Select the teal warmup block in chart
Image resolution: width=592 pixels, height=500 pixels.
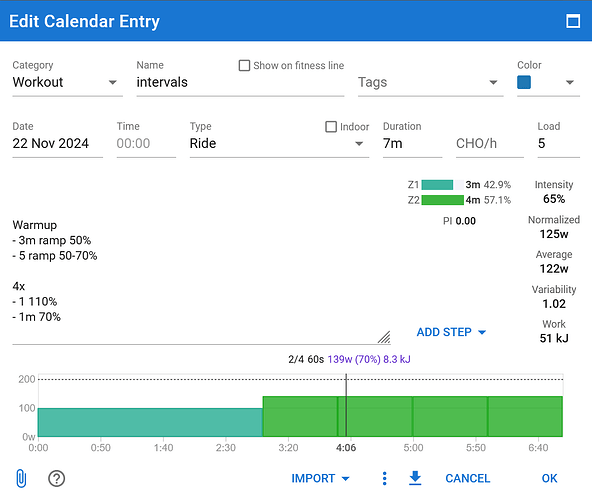click(x=150, y=422)
